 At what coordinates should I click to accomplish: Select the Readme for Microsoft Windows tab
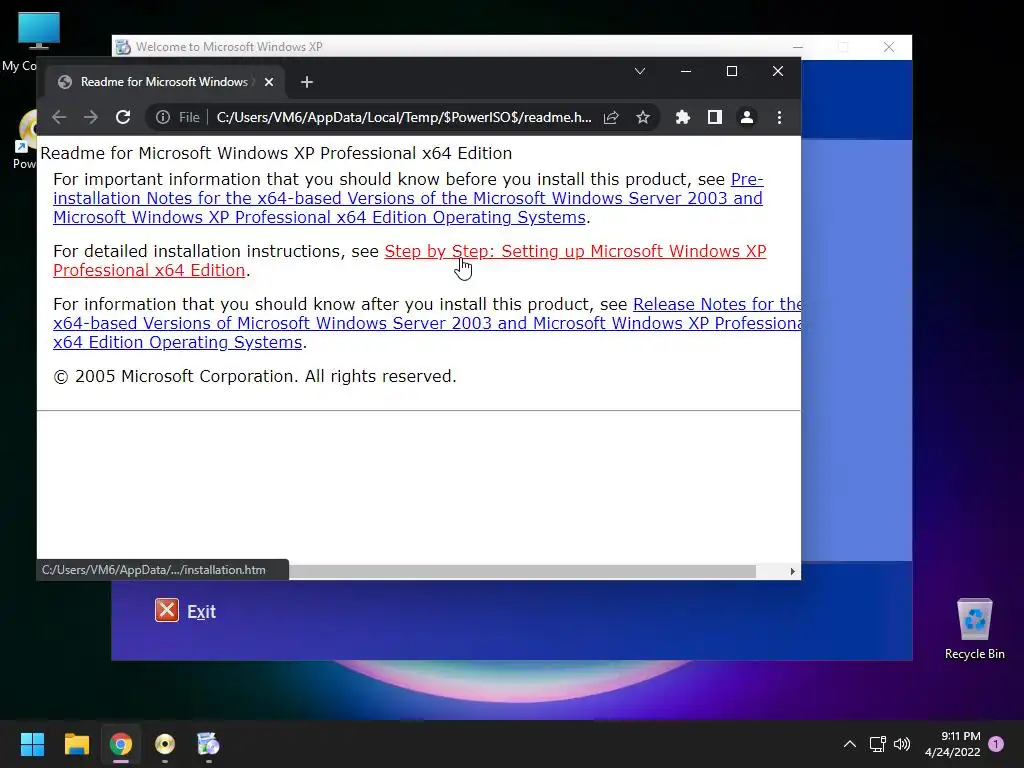164,82
